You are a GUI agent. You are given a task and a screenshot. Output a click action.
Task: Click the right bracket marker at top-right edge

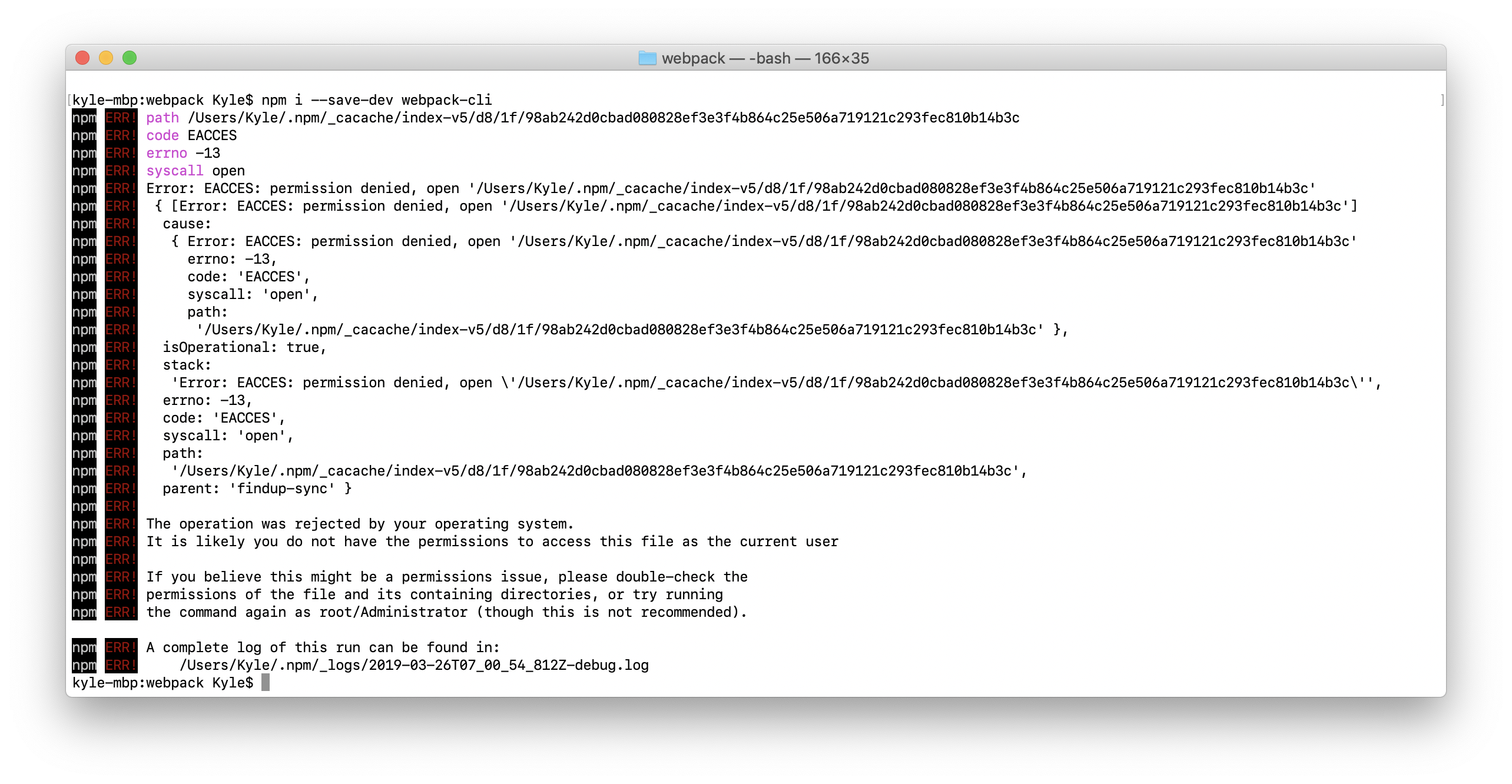(x=1442, y=100)
